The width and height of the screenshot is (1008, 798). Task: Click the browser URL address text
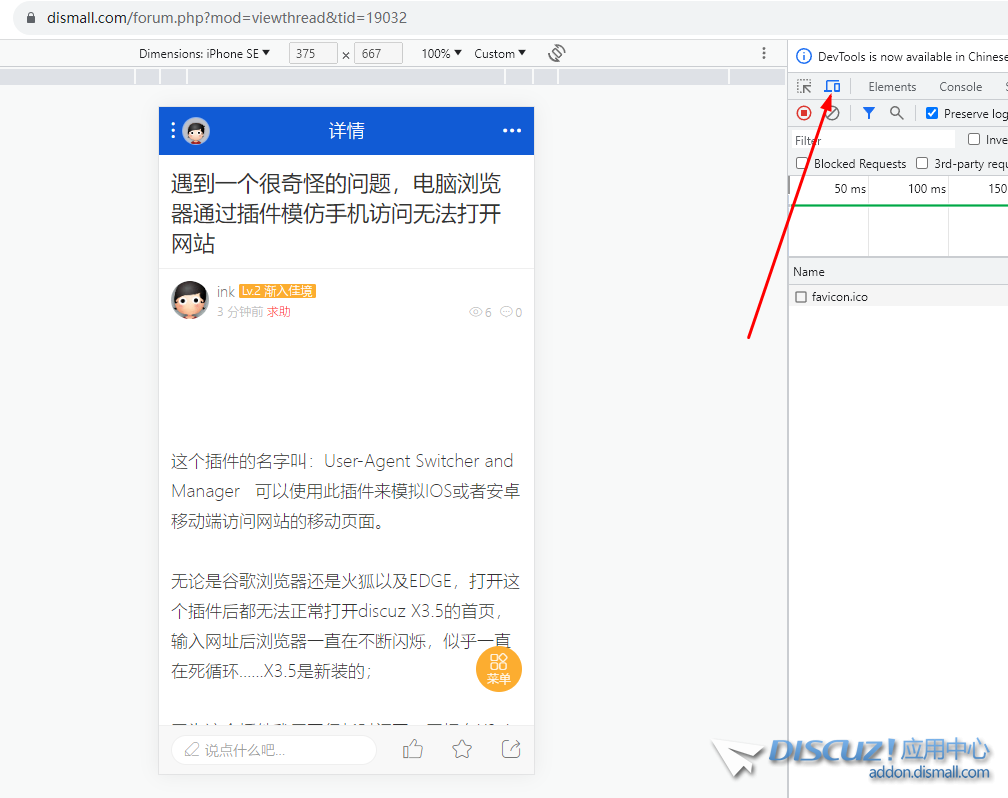click(227, 18)
